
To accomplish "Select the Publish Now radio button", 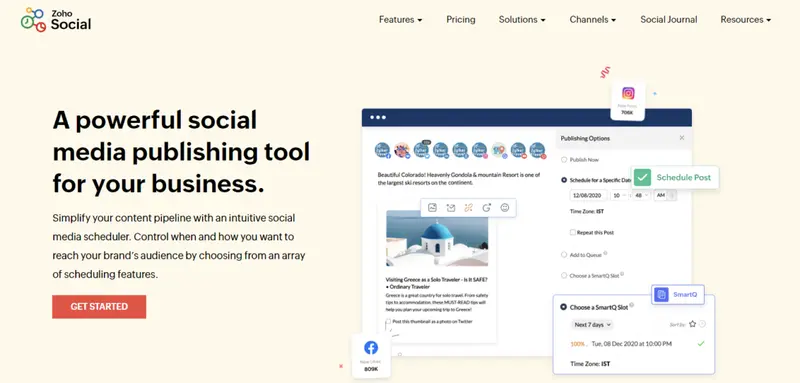I will pos(564,160).
